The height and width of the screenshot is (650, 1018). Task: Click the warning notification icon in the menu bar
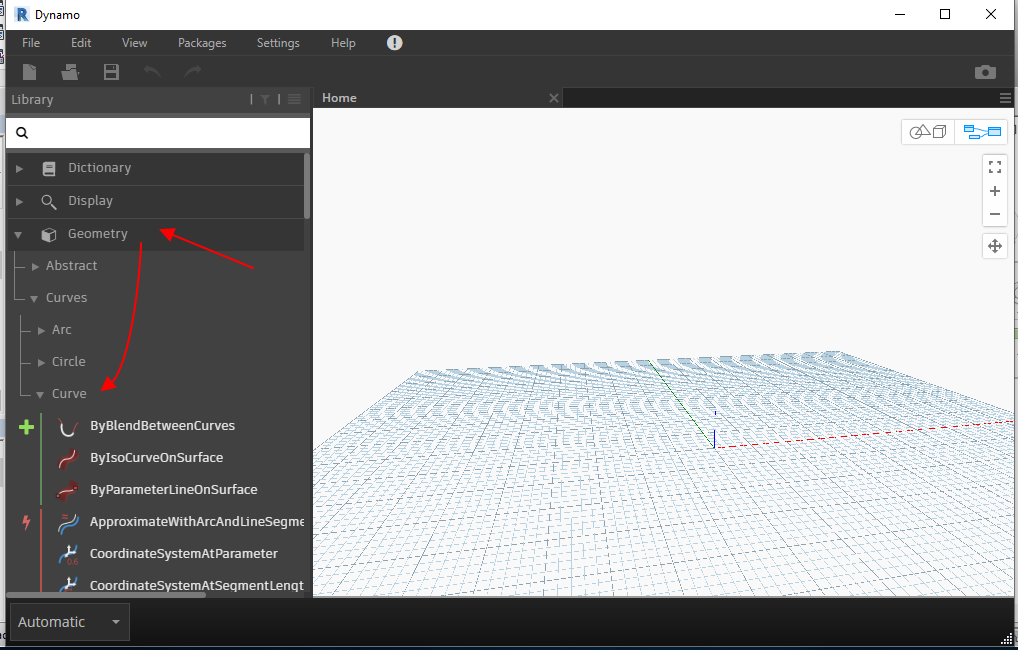(394, 43)
